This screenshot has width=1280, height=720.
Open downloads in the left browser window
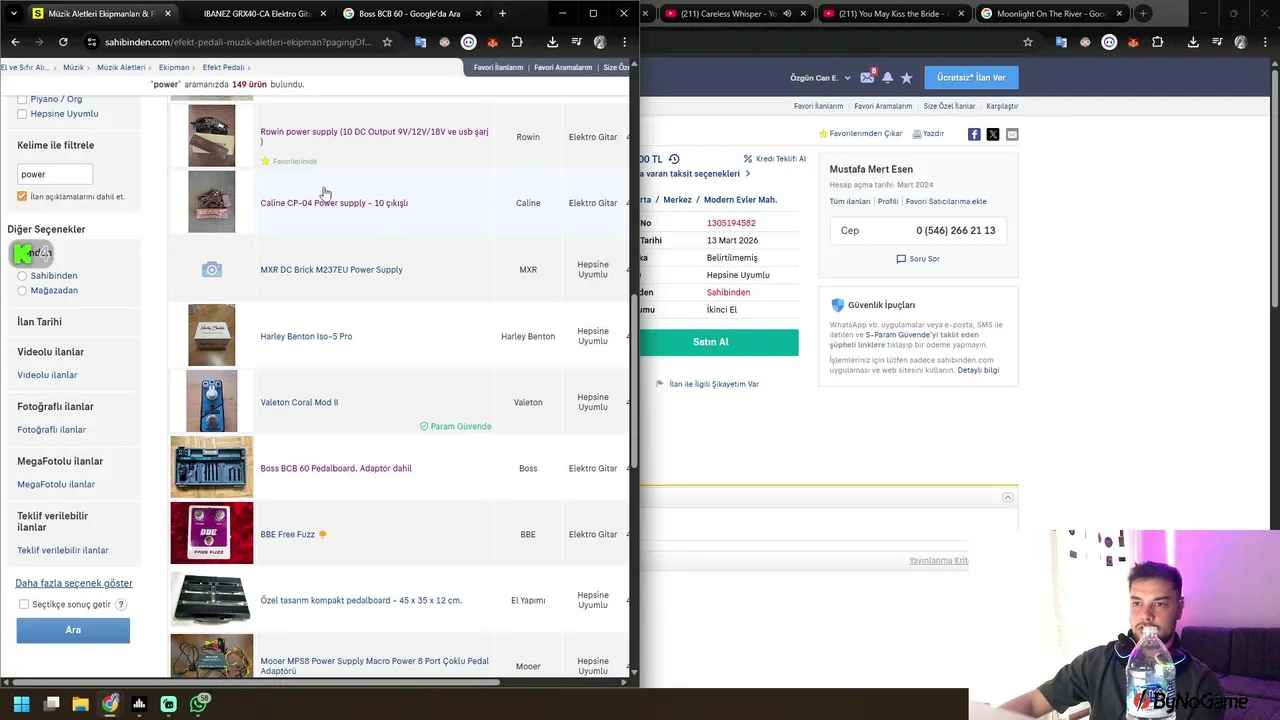click(552, 42)
